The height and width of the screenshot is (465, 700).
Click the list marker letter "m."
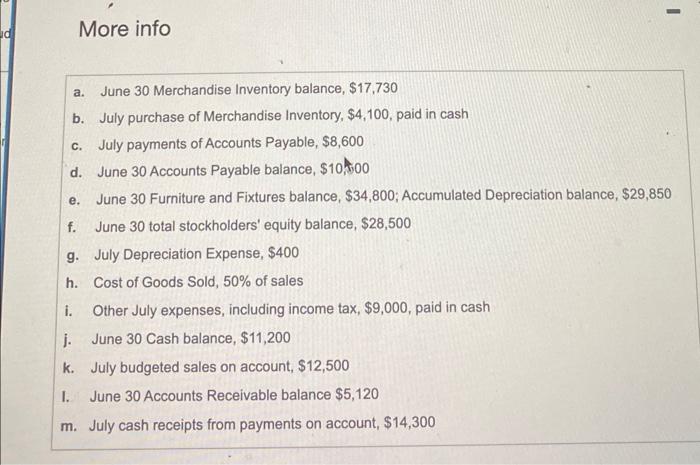point(68,423)
